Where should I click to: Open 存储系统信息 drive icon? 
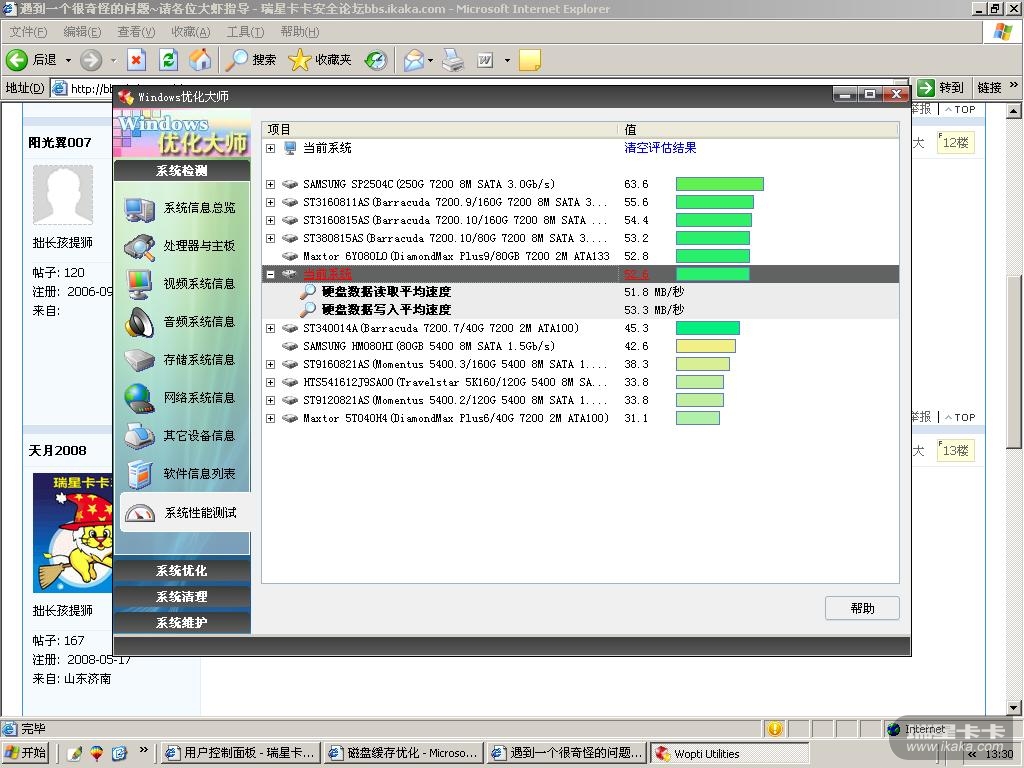point(139,360)
